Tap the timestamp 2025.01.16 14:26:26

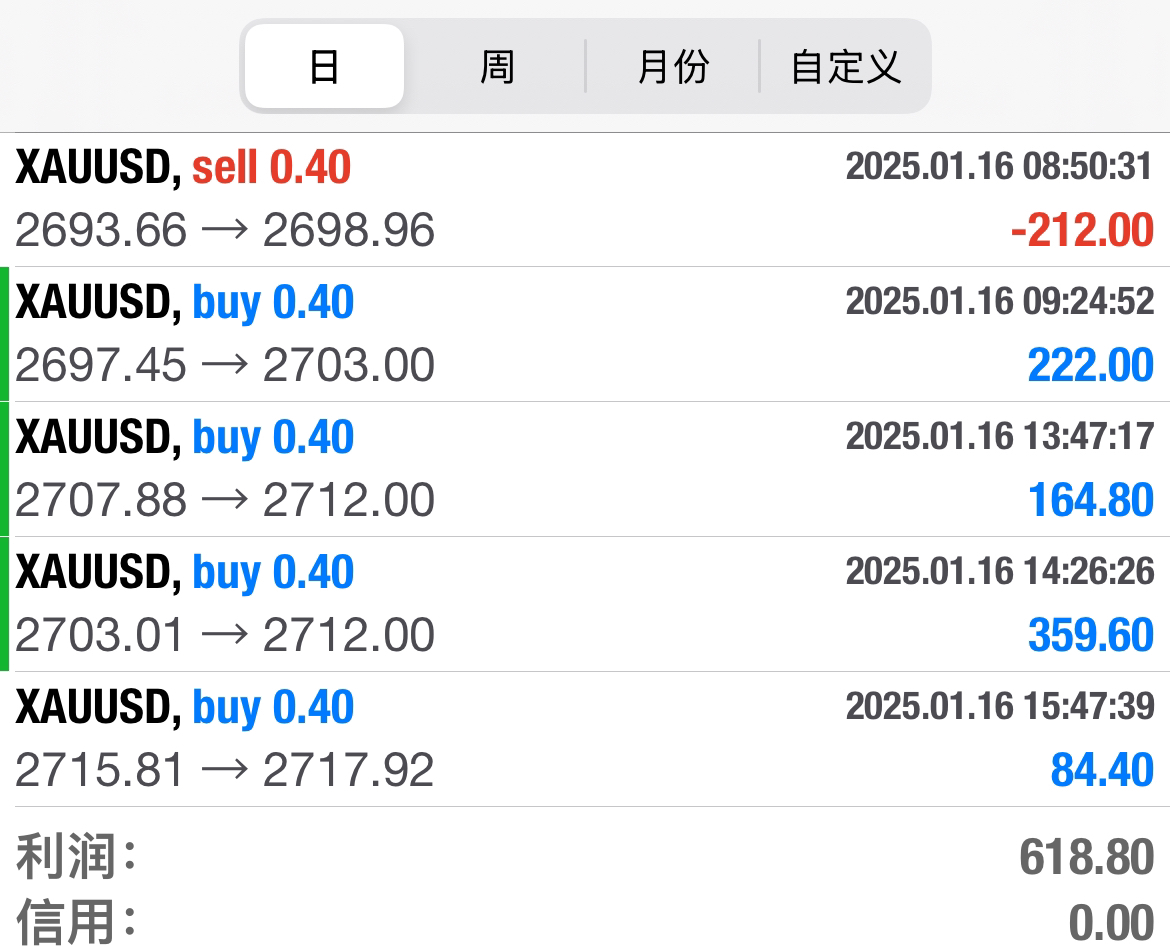point(999,571)
